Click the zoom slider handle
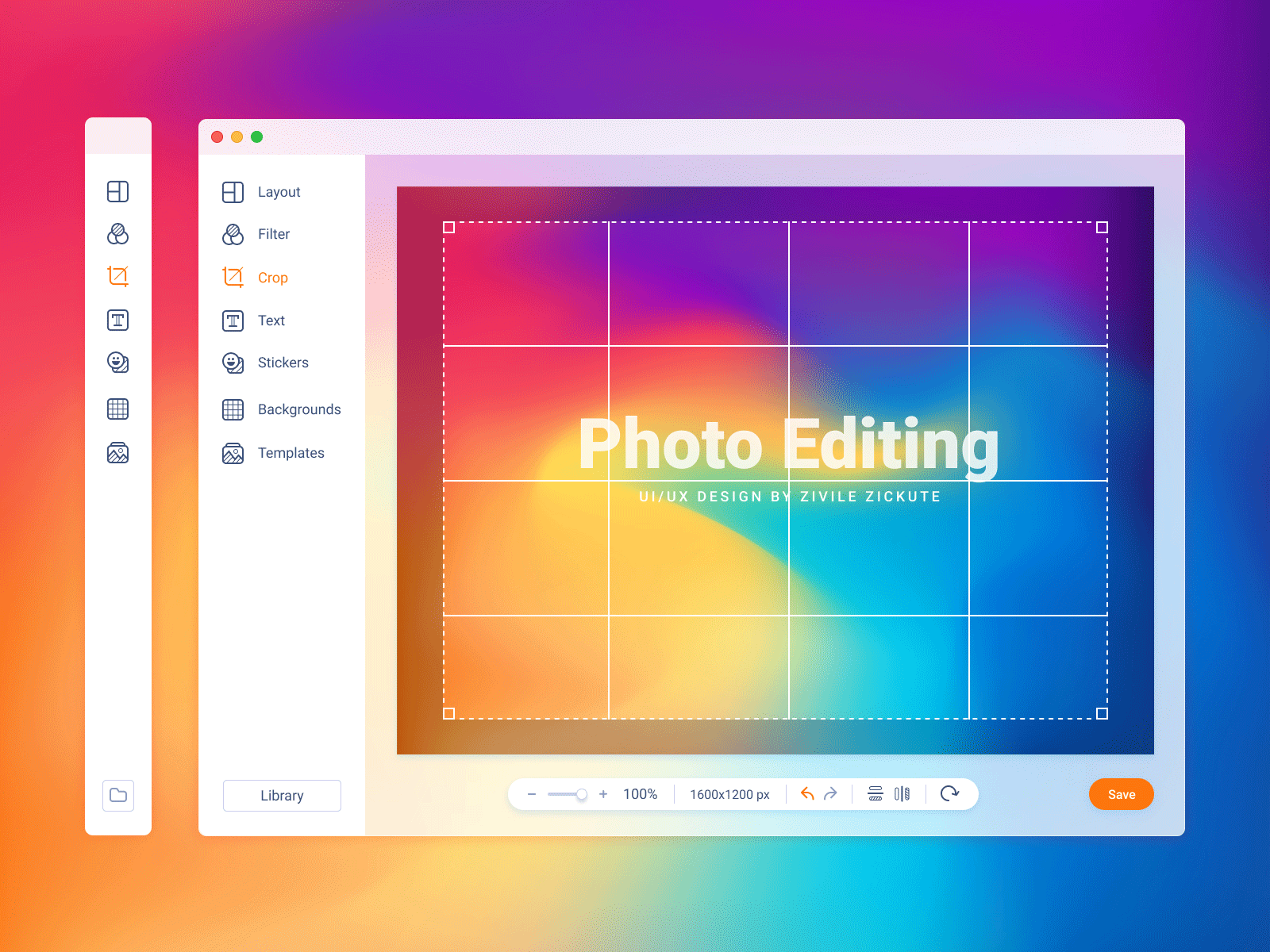 pyautogui.click(x=582, y=794)
